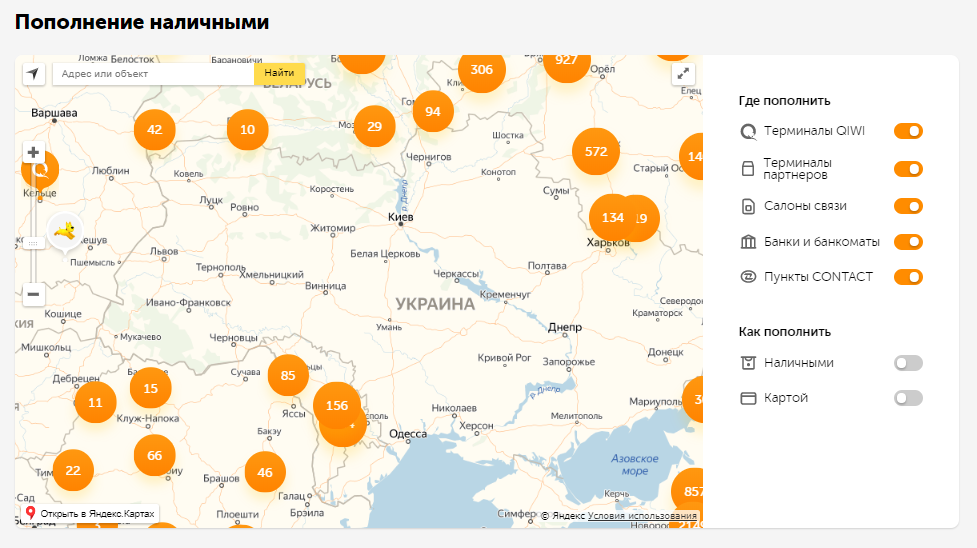Image resolution: width=977 pixels, height=548 pixels.
Task: Click the Картой label
Action: coord(786,398)
